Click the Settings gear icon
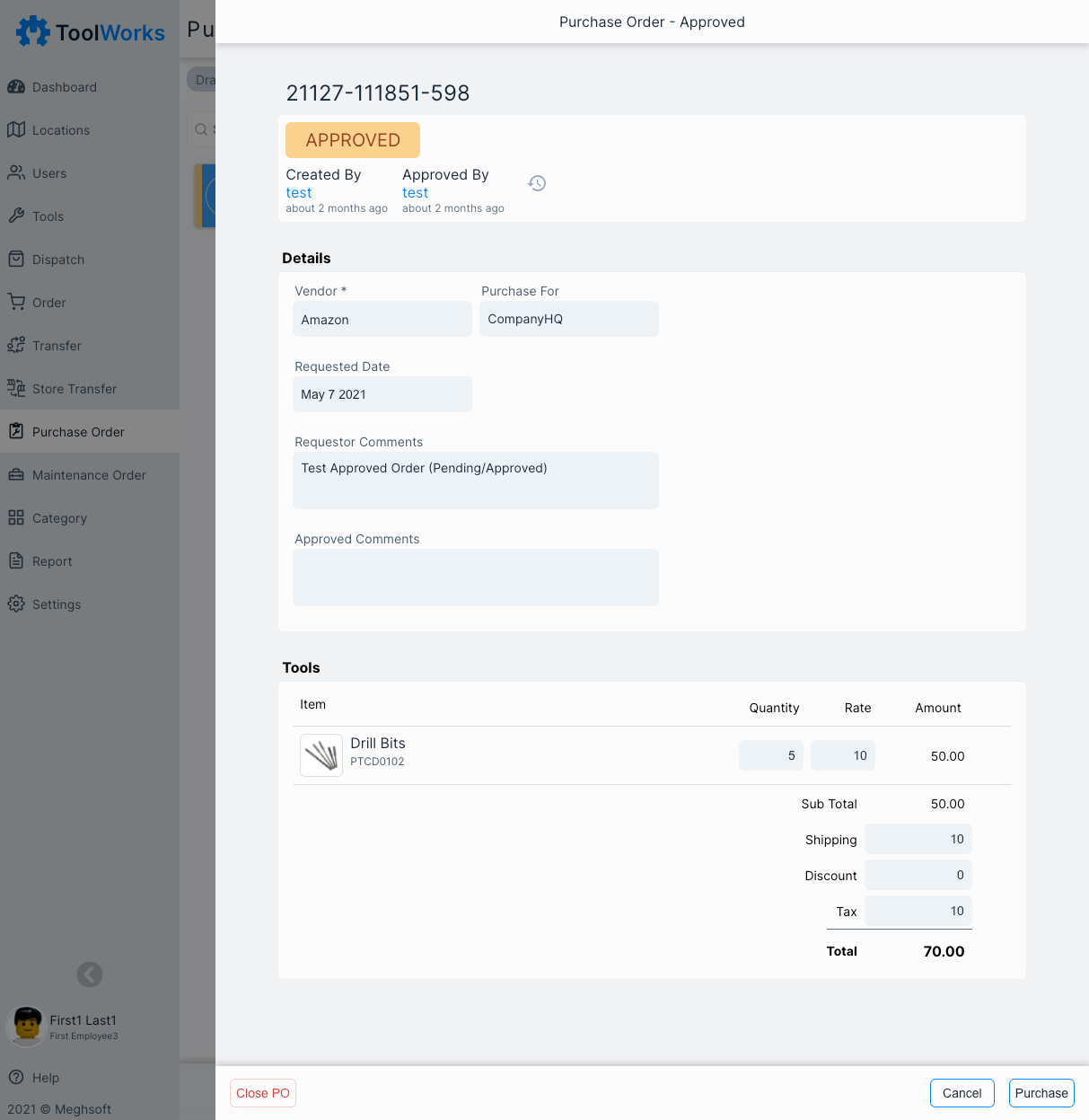 pyautogui.click(x=16, y=604)
